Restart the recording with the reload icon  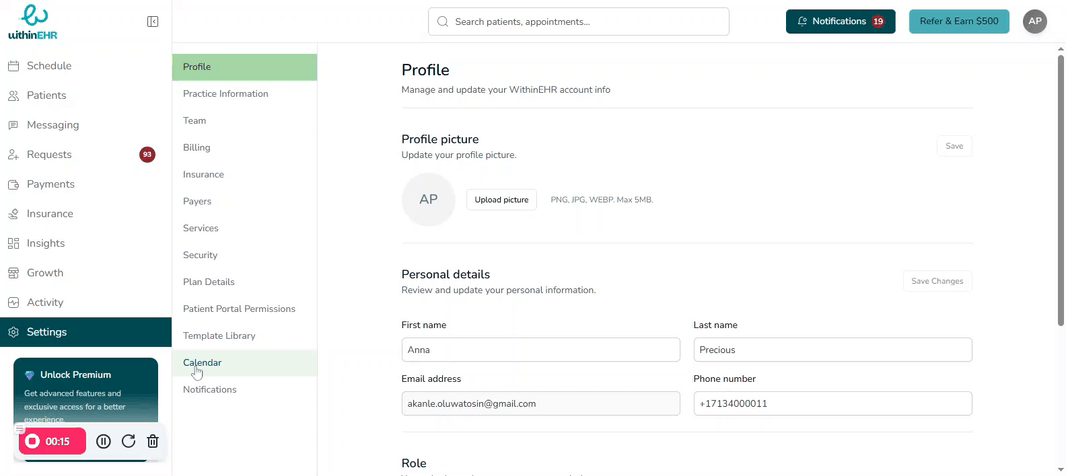coord(128,441)
